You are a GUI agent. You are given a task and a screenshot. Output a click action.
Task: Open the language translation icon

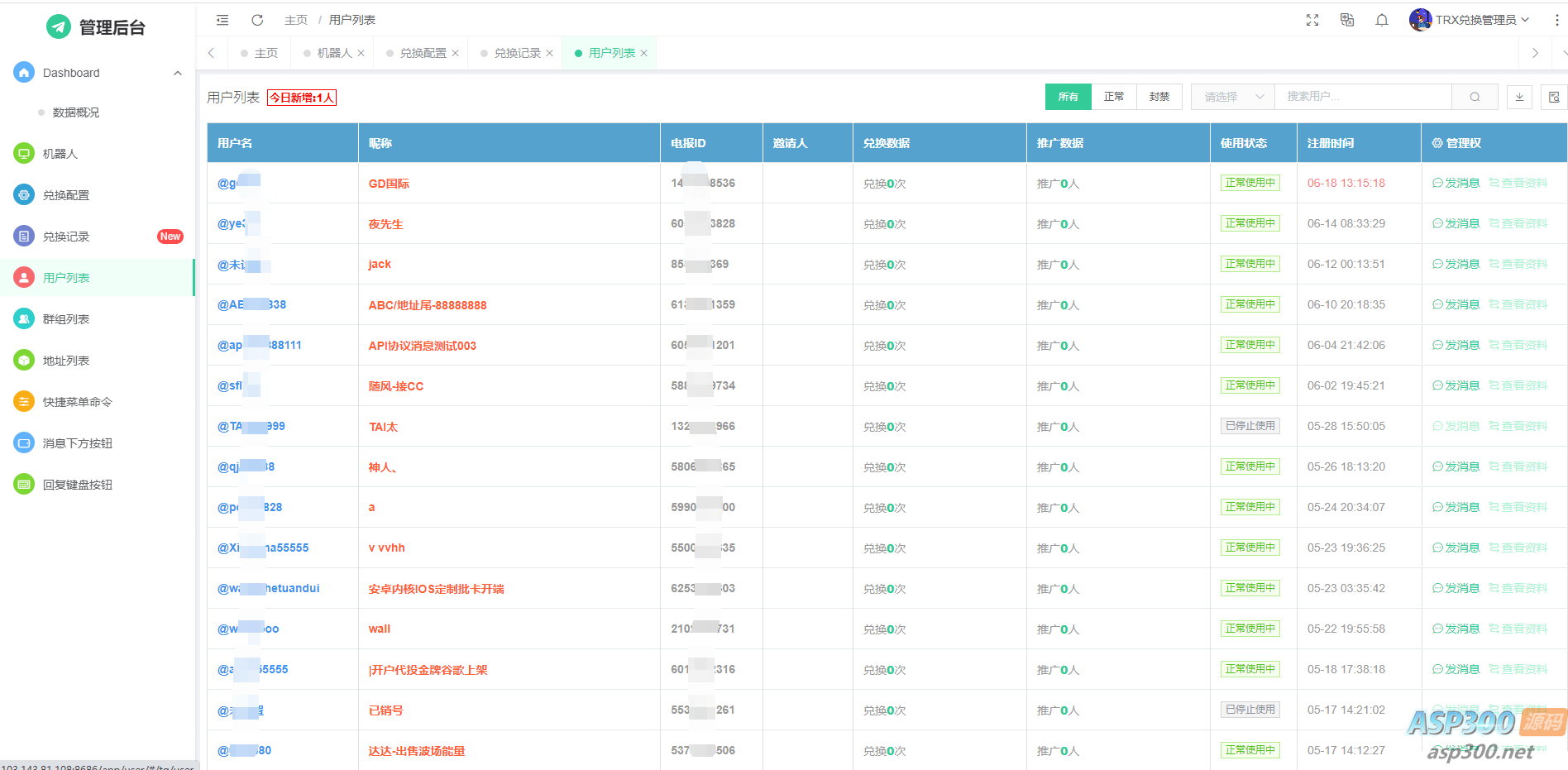click(x=1347, y=20)
